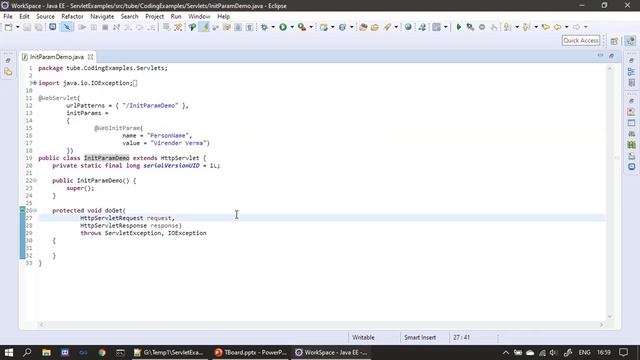Open Windows Start menu
640x360 pixels.
click(9, 352)
